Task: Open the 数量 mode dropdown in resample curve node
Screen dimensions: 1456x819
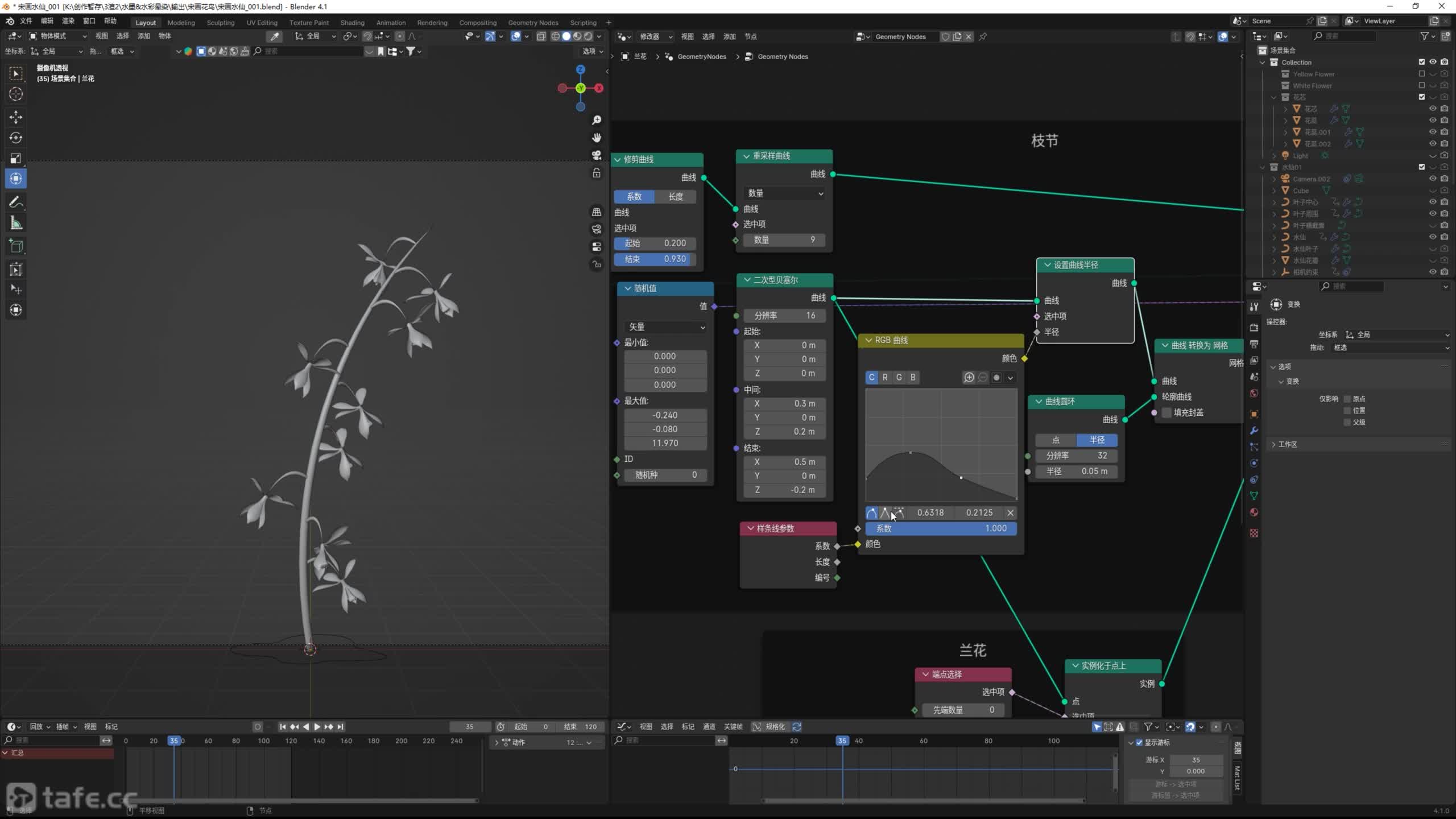Action: click(x=784, y=193)
